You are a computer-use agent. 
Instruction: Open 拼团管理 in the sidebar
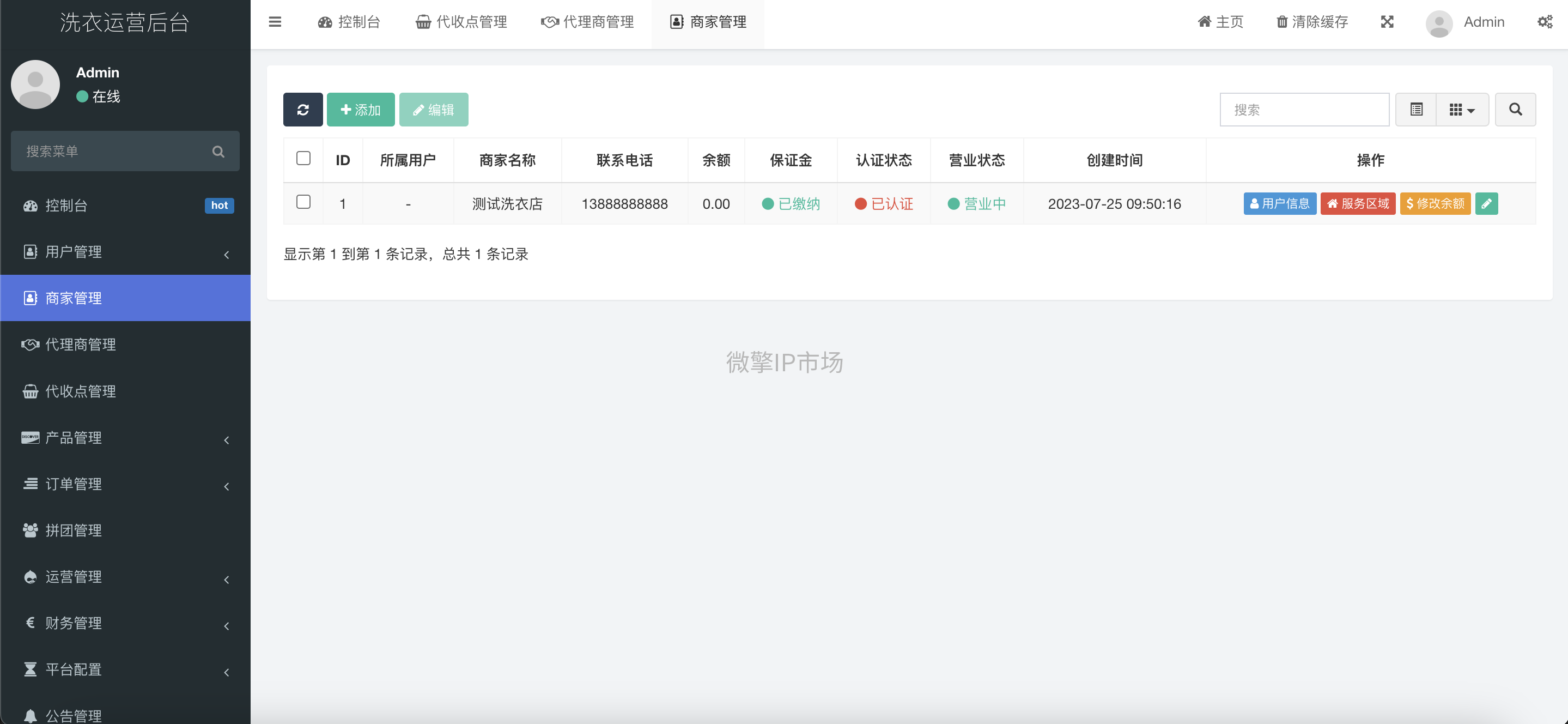[x=125, y=530]
